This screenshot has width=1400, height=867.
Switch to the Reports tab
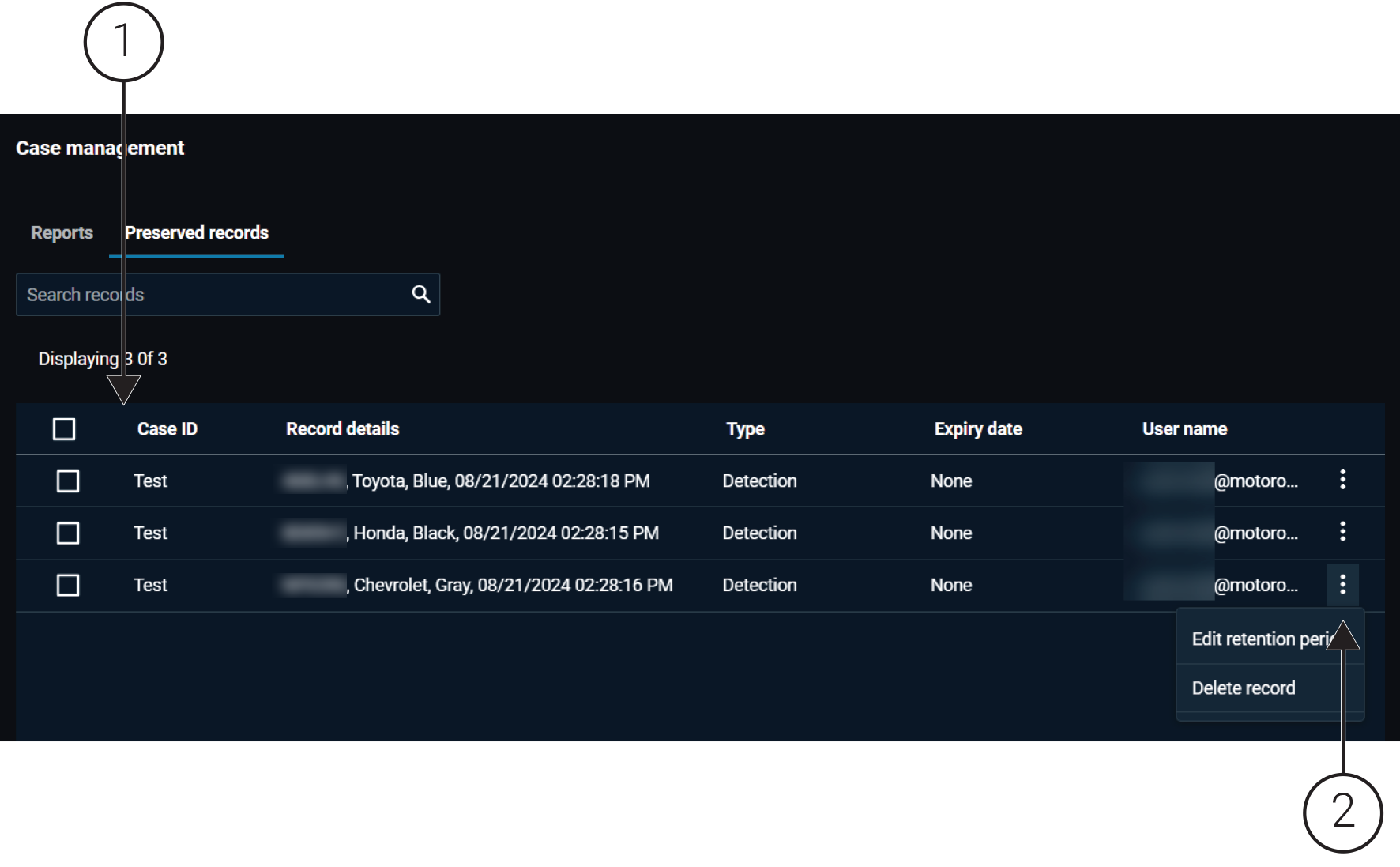(62, 232)
